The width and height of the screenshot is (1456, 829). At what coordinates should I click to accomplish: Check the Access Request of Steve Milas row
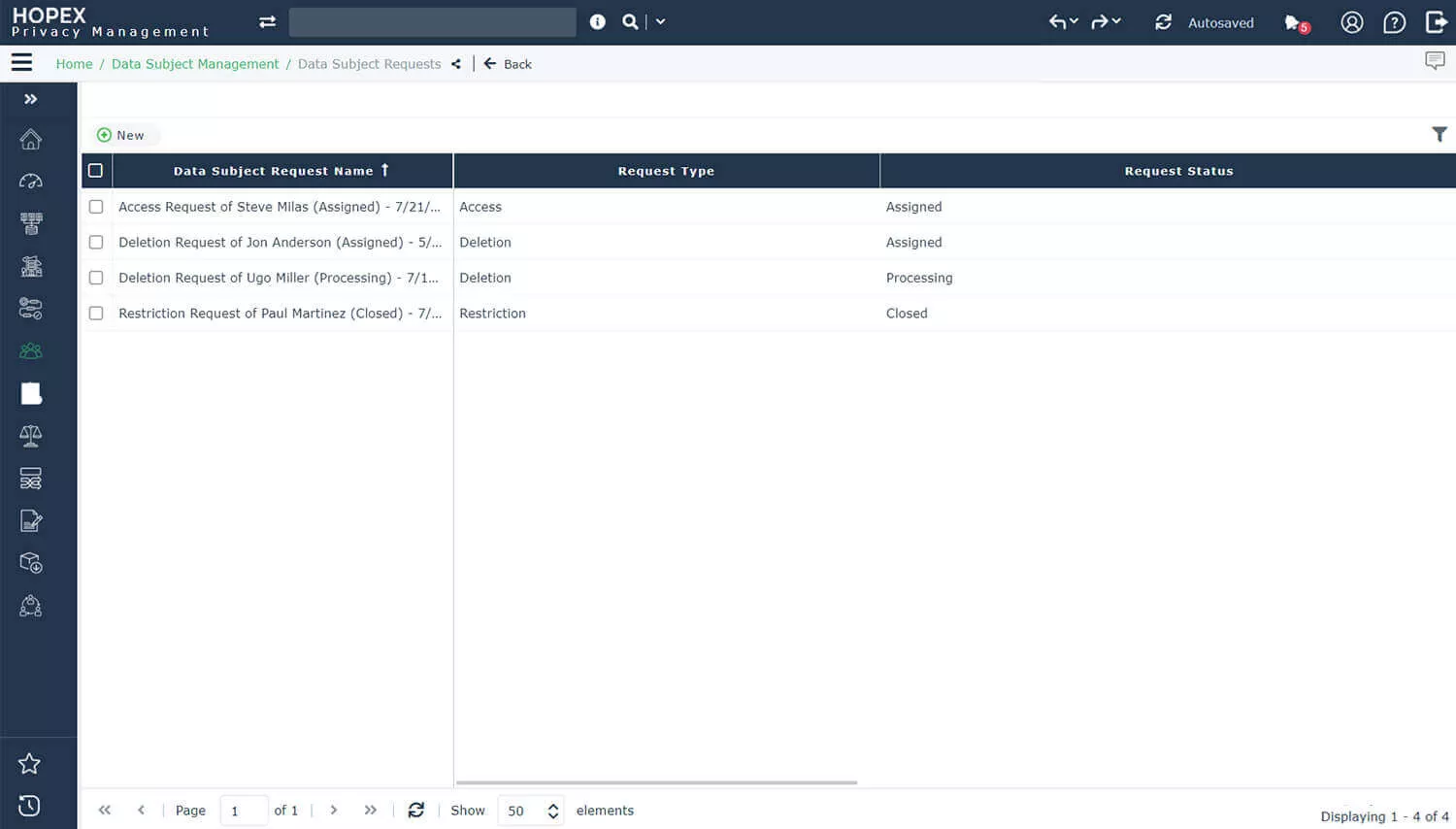[96, 207]
